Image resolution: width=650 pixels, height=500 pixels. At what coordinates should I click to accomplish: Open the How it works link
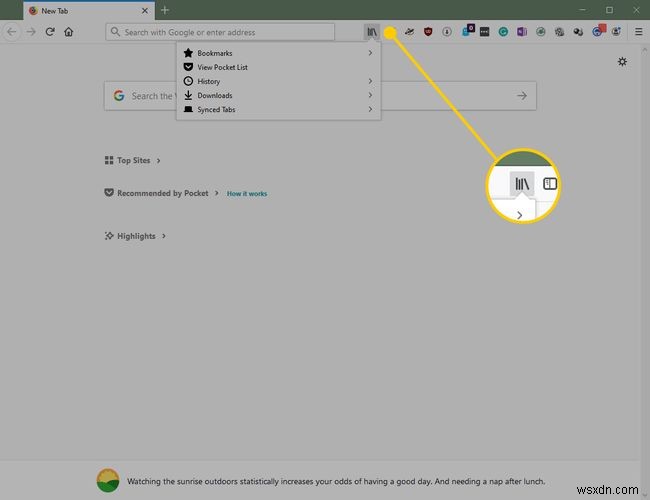(x=247, y=194)
